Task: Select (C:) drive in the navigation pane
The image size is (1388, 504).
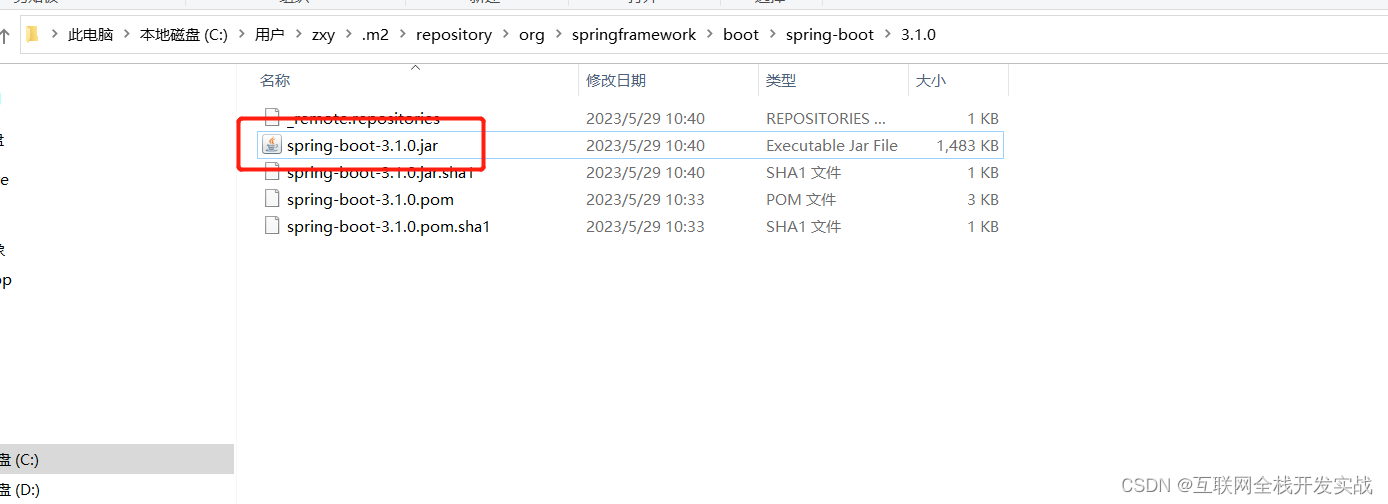Action: tap(116, 460)
